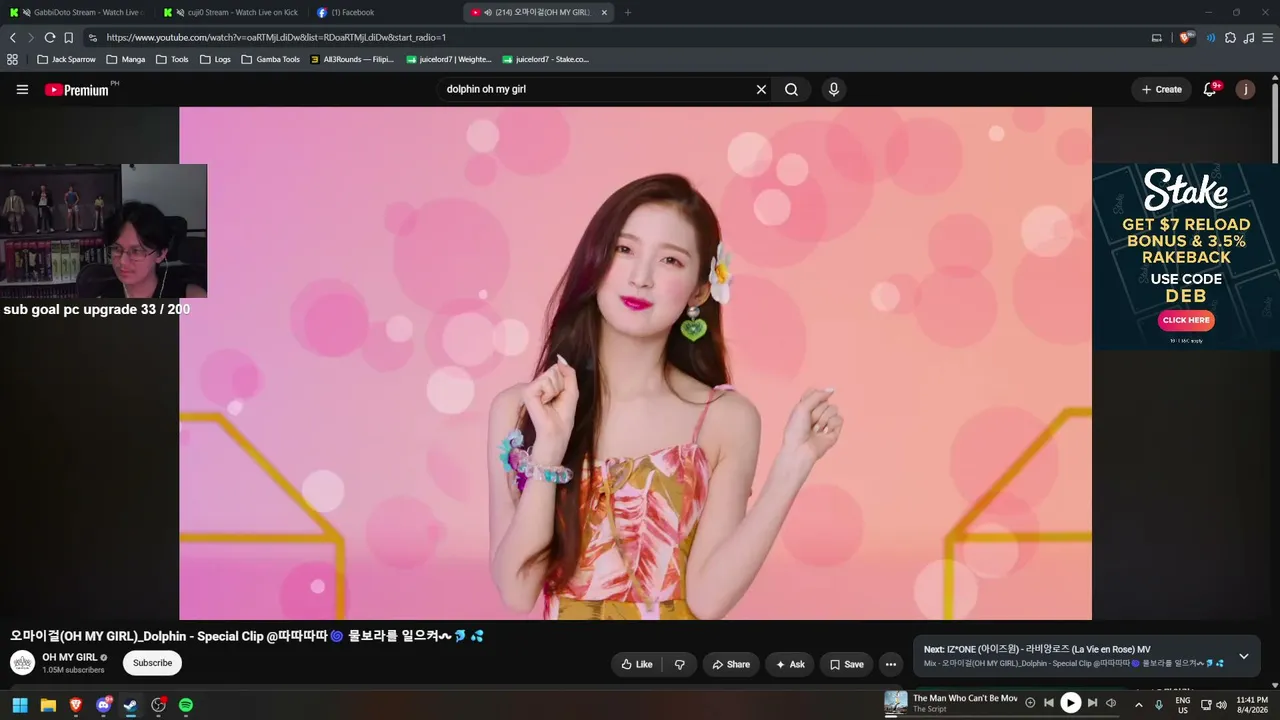Screen dimensions: 1280x720
Task: Show hidden system tray icons
Action: (1138, 705)
